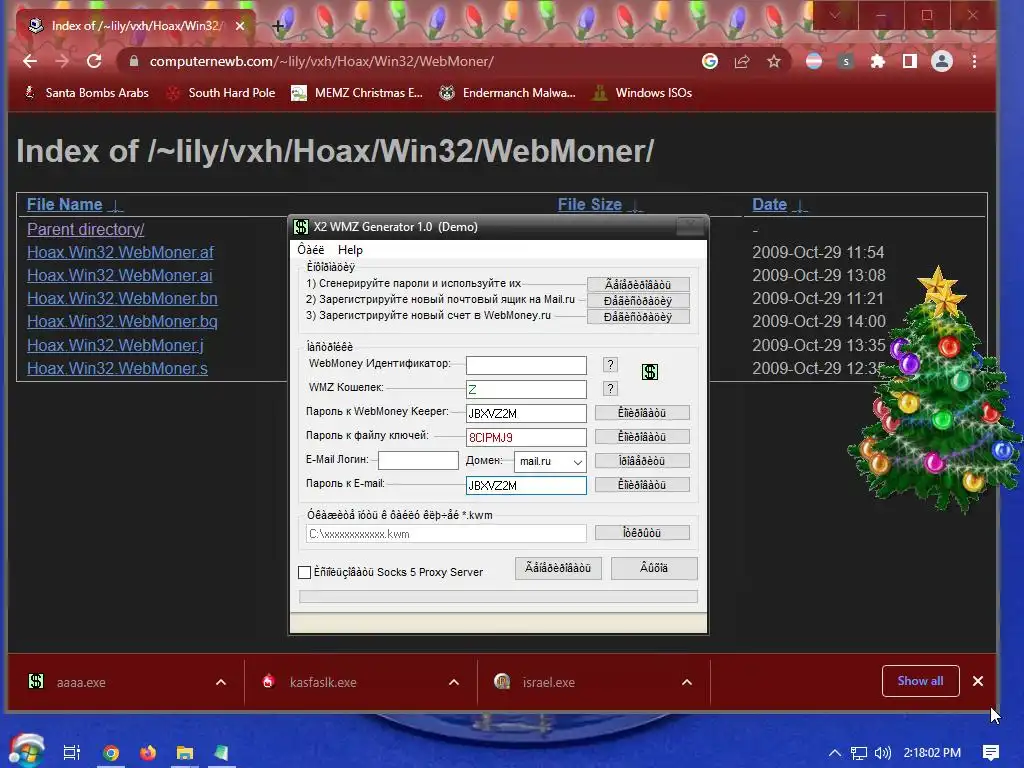
Task: Open the first menu in WMZ Generator
Action: tap(311, 249)
